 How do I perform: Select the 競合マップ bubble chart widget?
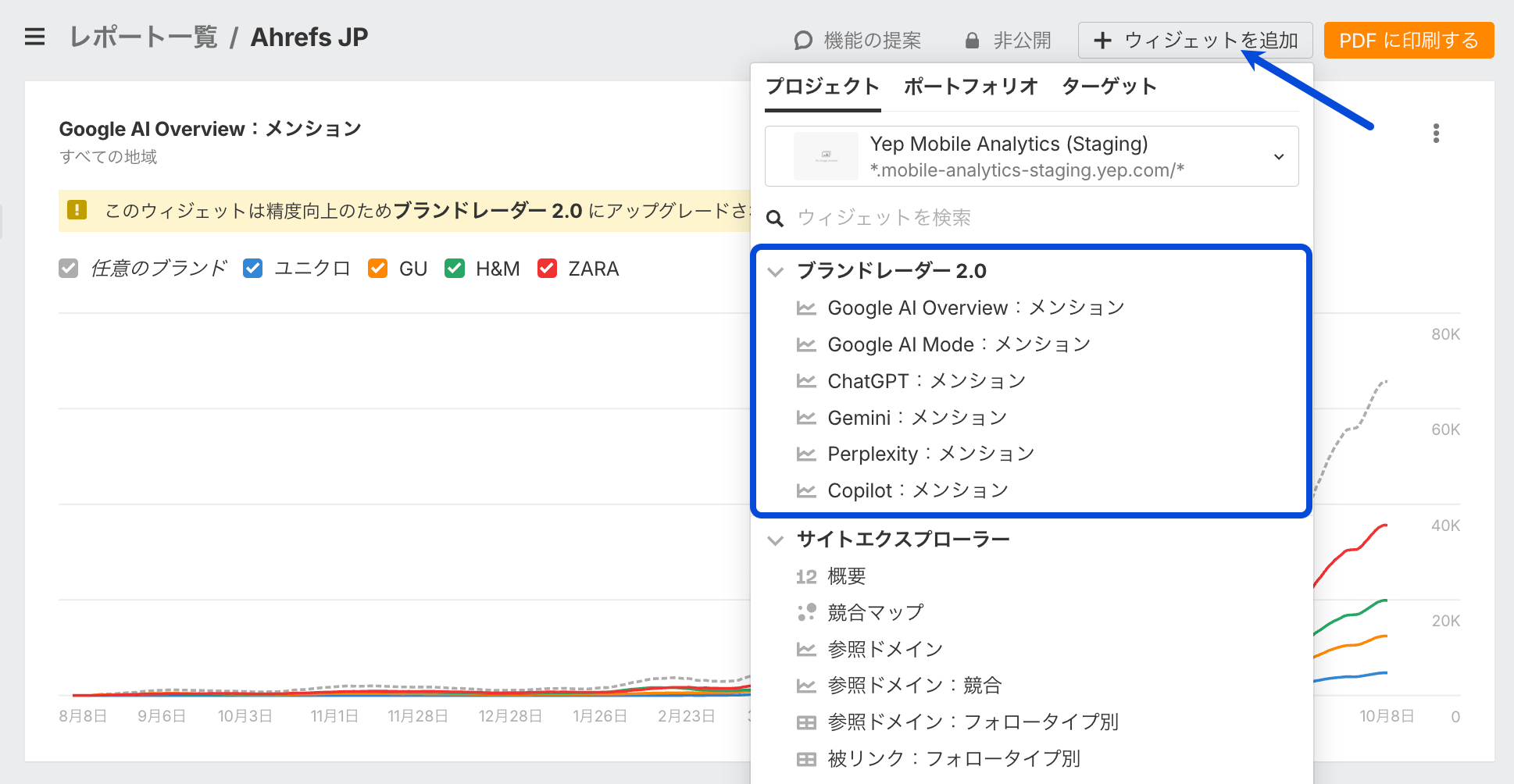(875, 613)
